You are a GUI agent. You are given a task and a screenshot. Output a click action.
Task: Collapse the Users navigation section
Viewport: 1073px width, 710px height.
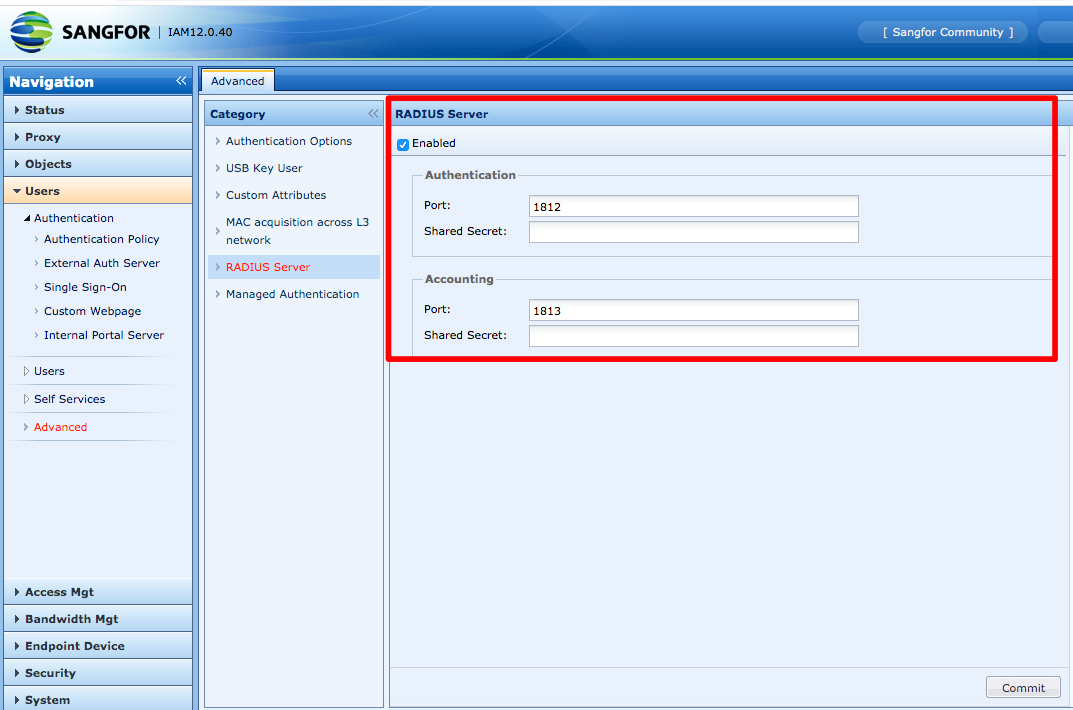[x=98, y=191]
